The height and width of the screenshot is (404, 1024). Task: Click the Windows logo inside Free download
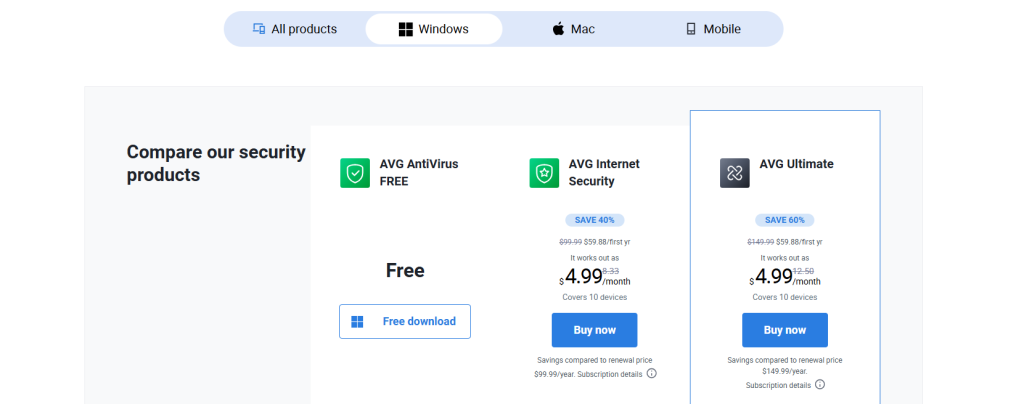(x=357, y=322)
